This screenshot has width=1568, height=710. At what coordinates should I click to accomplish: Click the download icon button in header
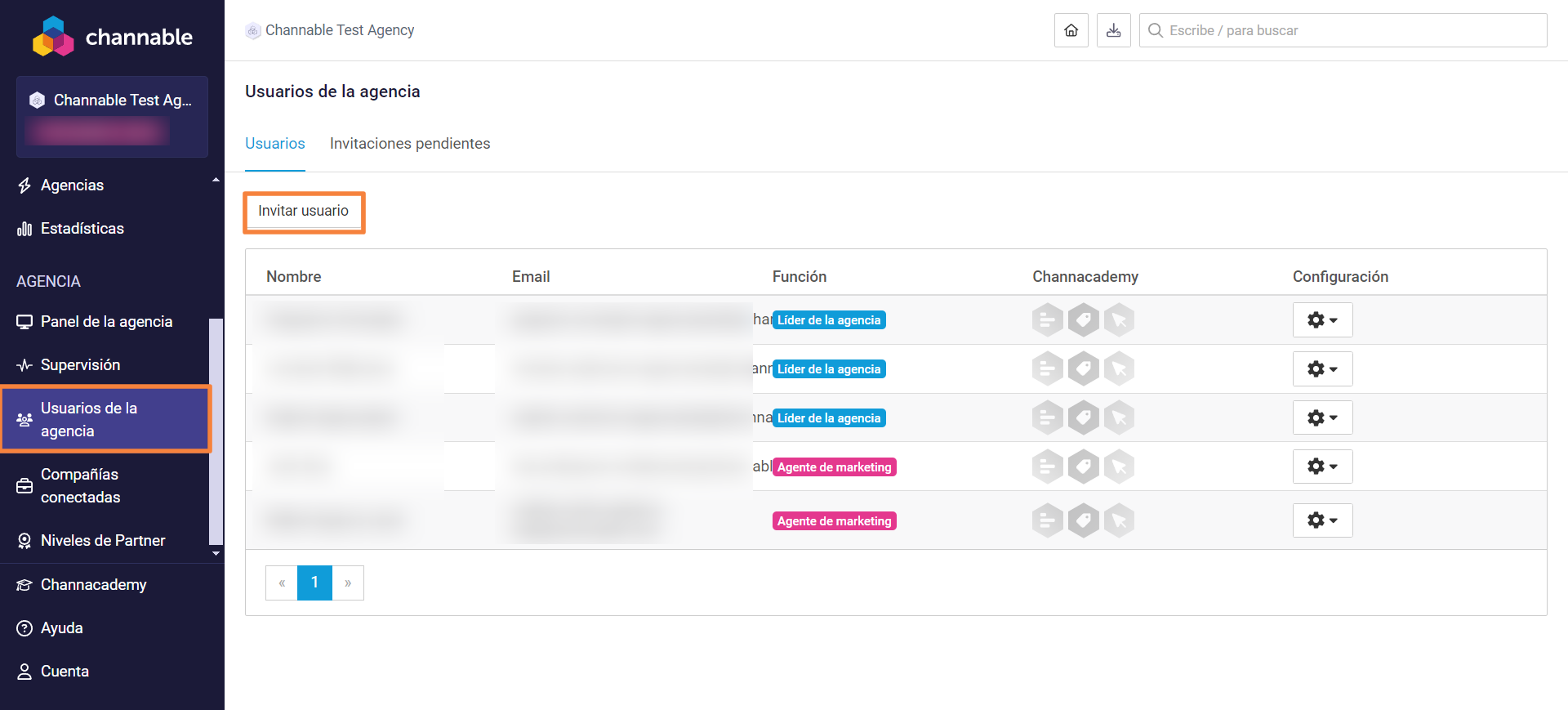point(1113,30)
